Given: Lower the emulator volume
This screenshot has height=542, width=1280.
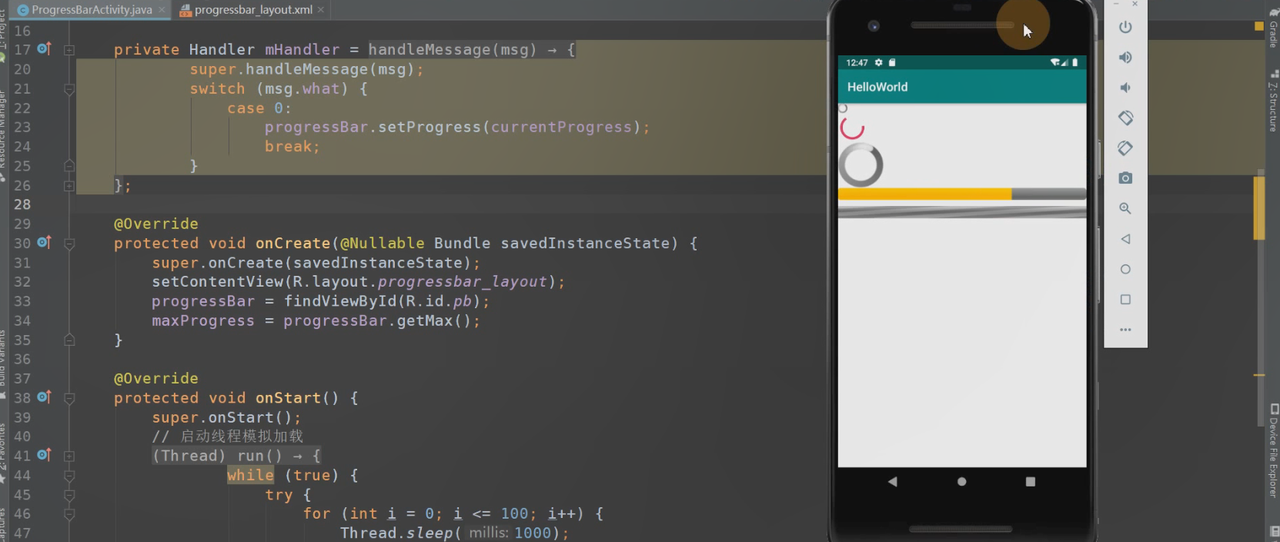Looking at the screenshot, I should tap(1125, 88).
